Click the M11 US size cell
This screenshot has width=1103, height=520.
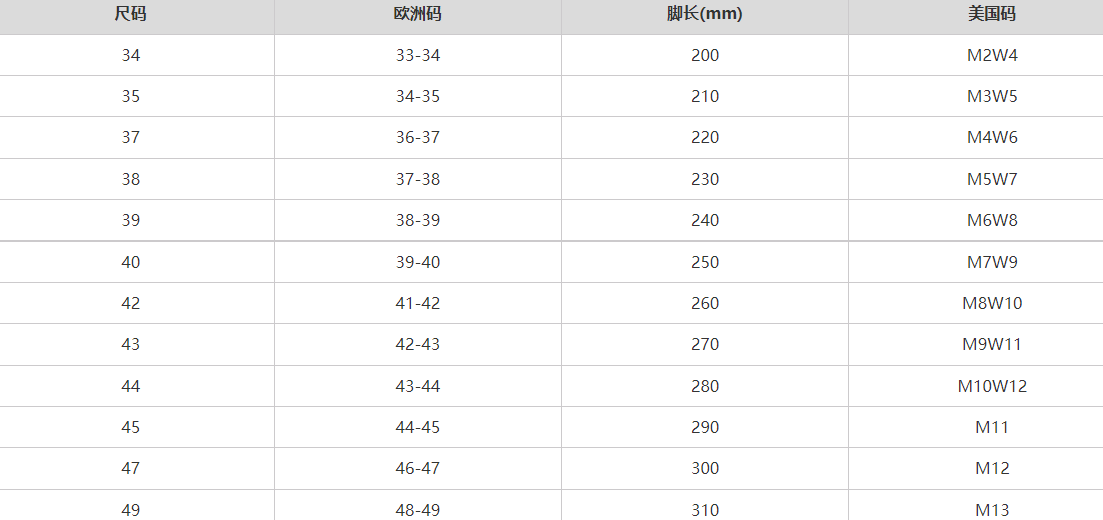click(992, 427)
